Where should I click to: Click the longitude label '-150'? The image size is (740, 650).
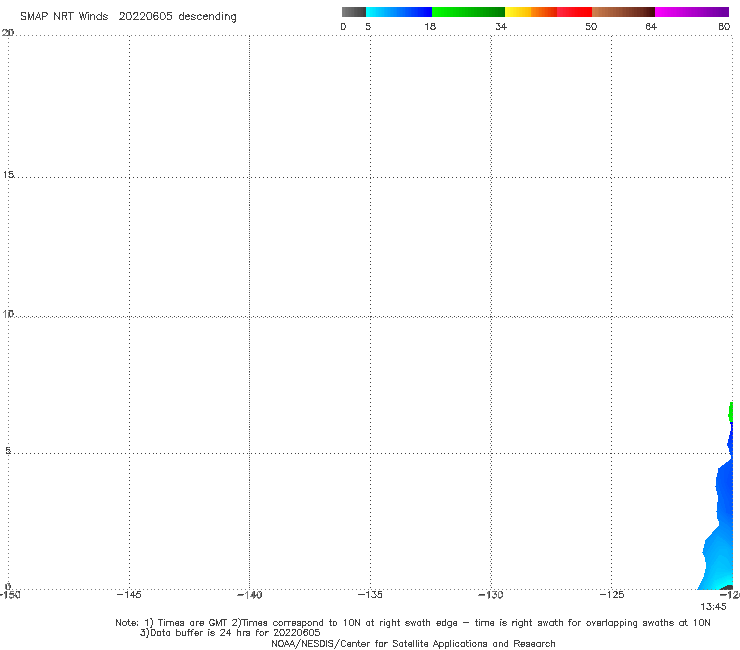tap(9, 595)
